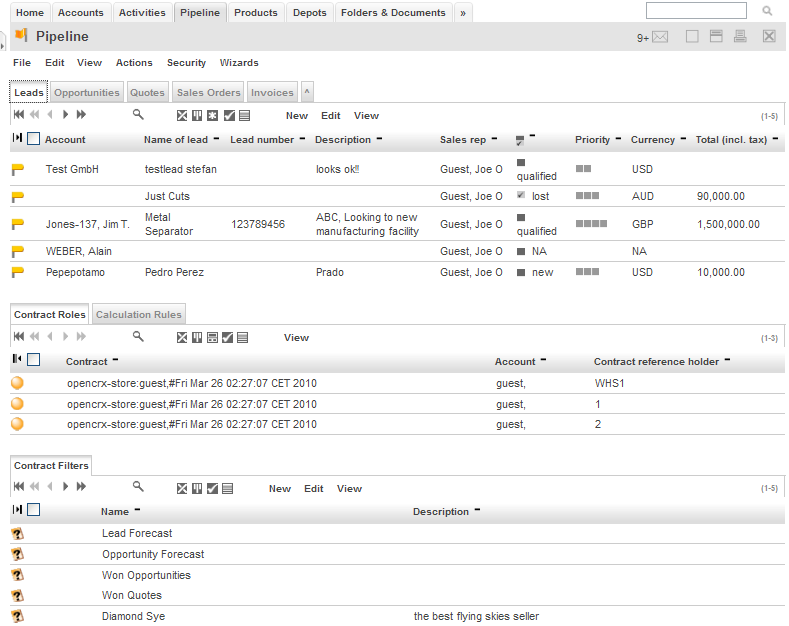Toggle select-all checkbox in Leads grid header
This screenshot has height=626, width=789.
[33, 138]
